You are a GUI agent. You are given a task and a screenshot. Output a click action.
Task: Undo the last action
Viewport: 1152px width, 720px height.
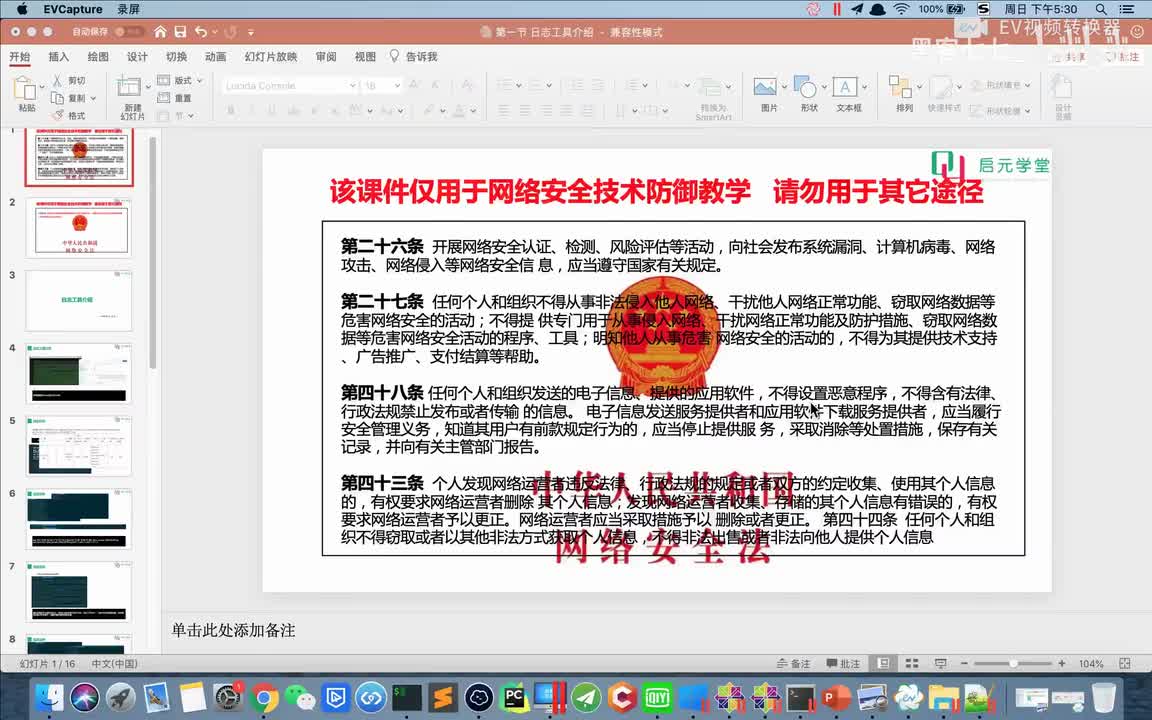pyautogui.click(x=201, y=32)
